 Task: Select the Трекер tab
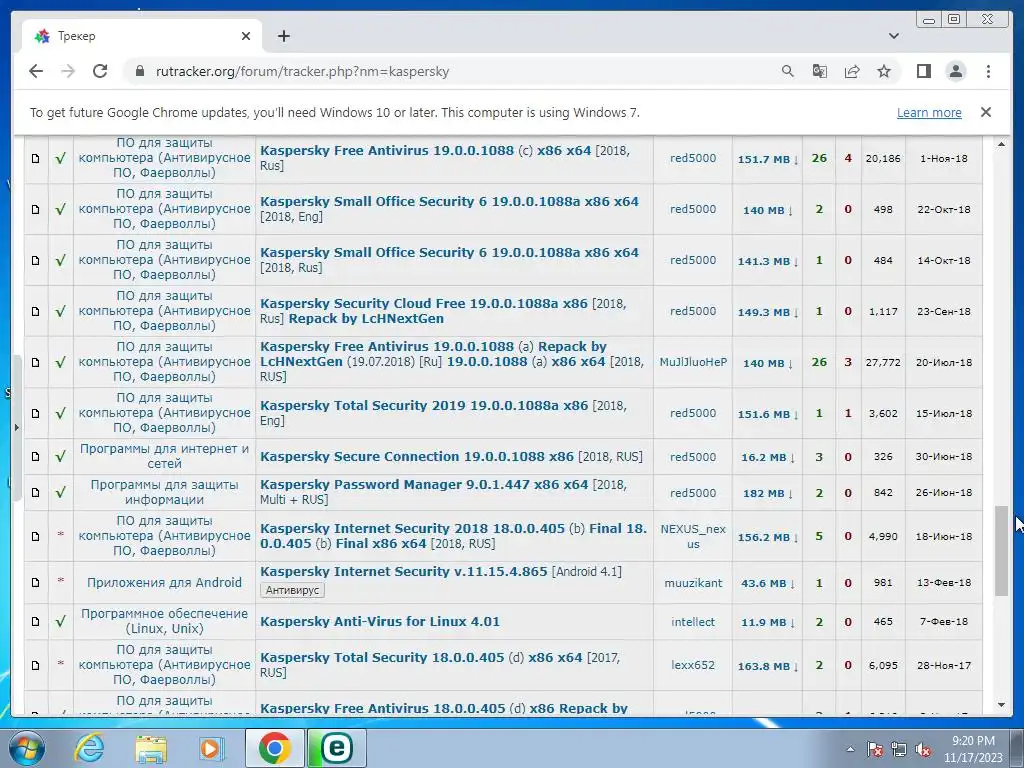142,36
